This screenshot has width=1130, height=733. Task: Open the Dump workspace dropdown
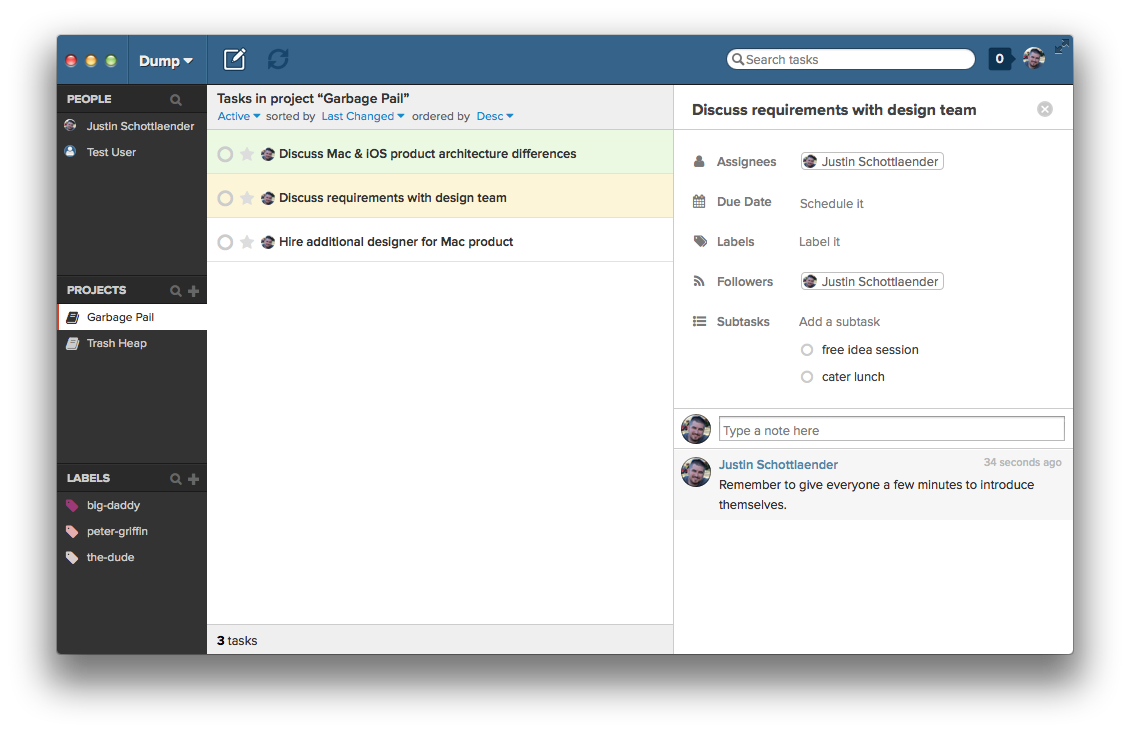coord(166,61)
